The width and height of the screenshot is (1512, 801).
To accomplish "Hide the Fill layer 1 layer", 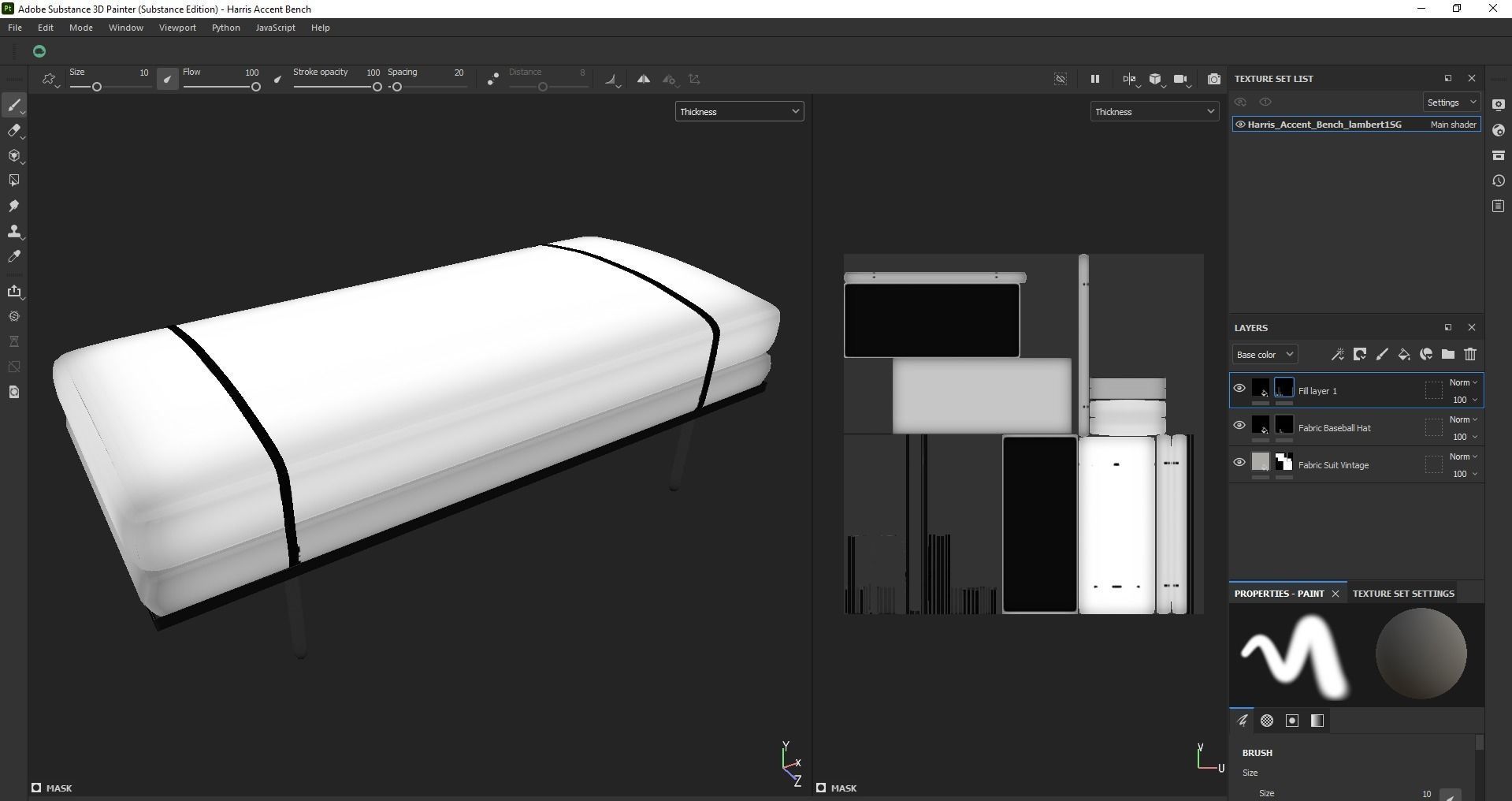I will pyautogui.click(x=1239, y=388).
